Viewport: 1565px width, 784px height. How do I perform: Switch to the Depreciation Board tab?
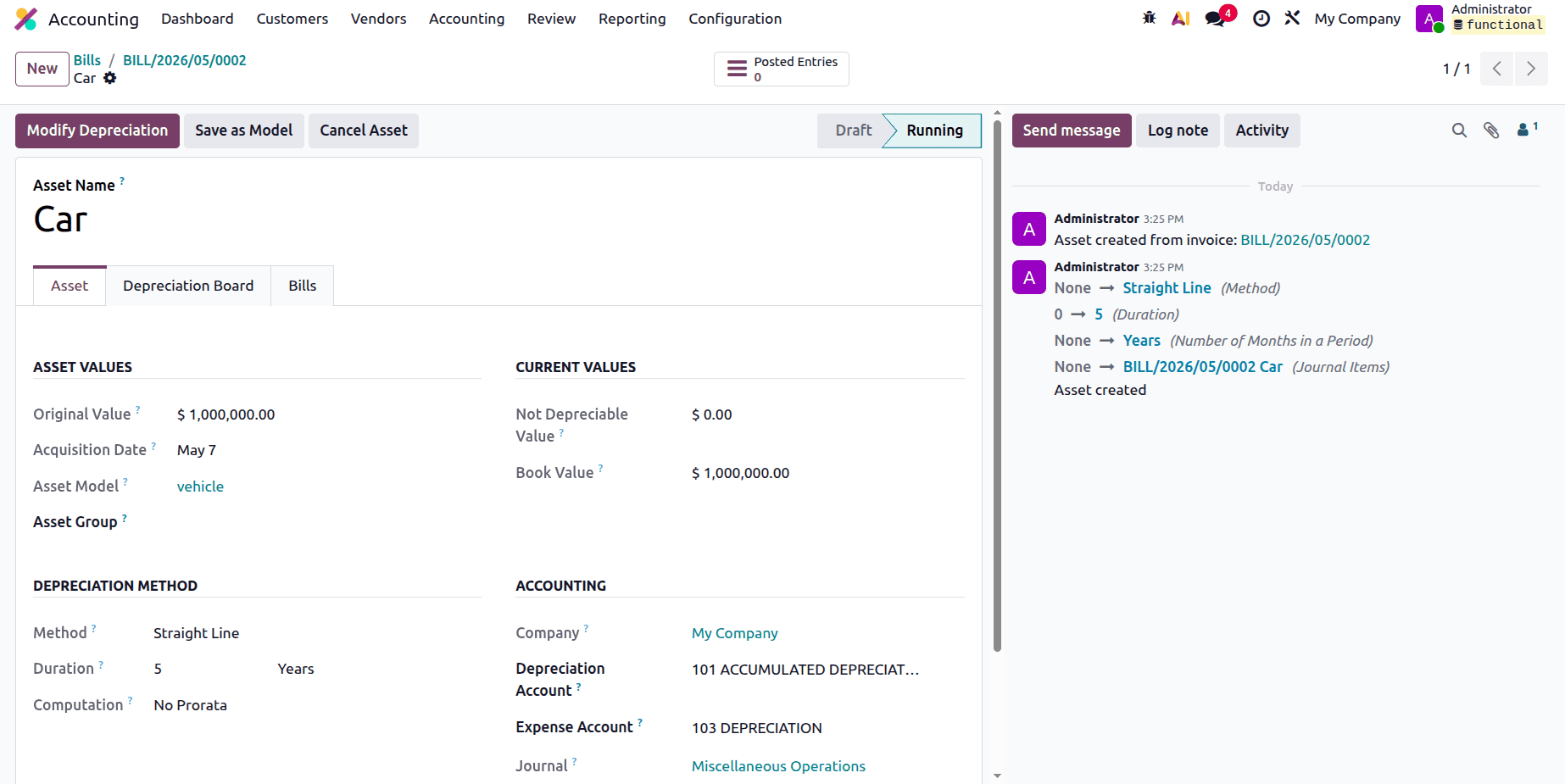pos(188,286)
